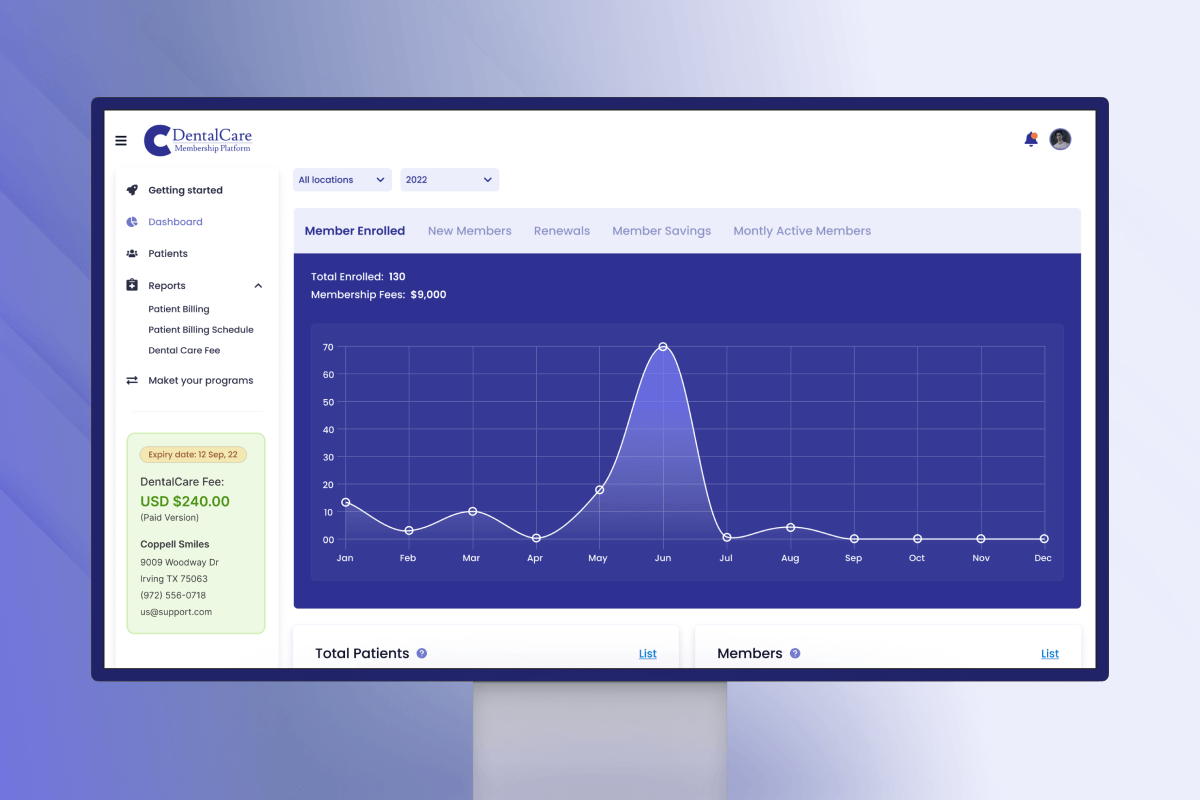The height and width of the screenshot is (800, 1200).
Task: Click the DentalCare logo
Action: (x=198, y=140)
